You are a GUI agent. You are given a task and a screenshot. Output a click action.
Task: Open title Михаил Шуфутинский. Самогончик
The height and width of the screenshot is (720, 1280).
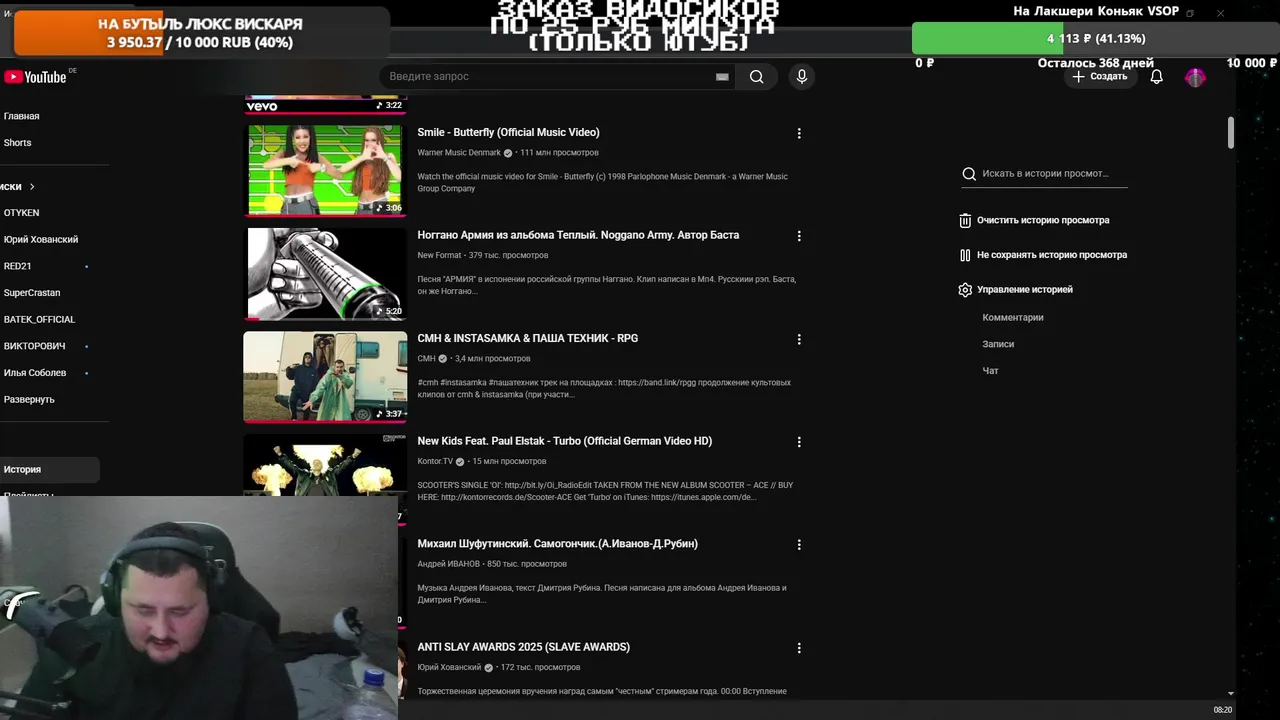coord(557,545)
